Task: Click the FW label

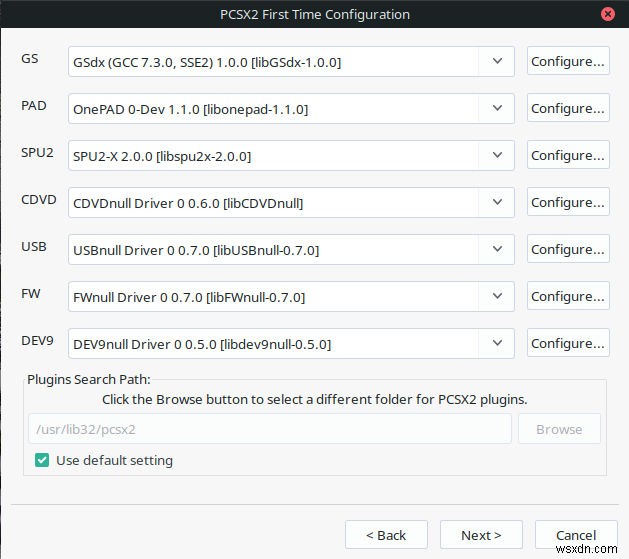Action: coord(30,294)
